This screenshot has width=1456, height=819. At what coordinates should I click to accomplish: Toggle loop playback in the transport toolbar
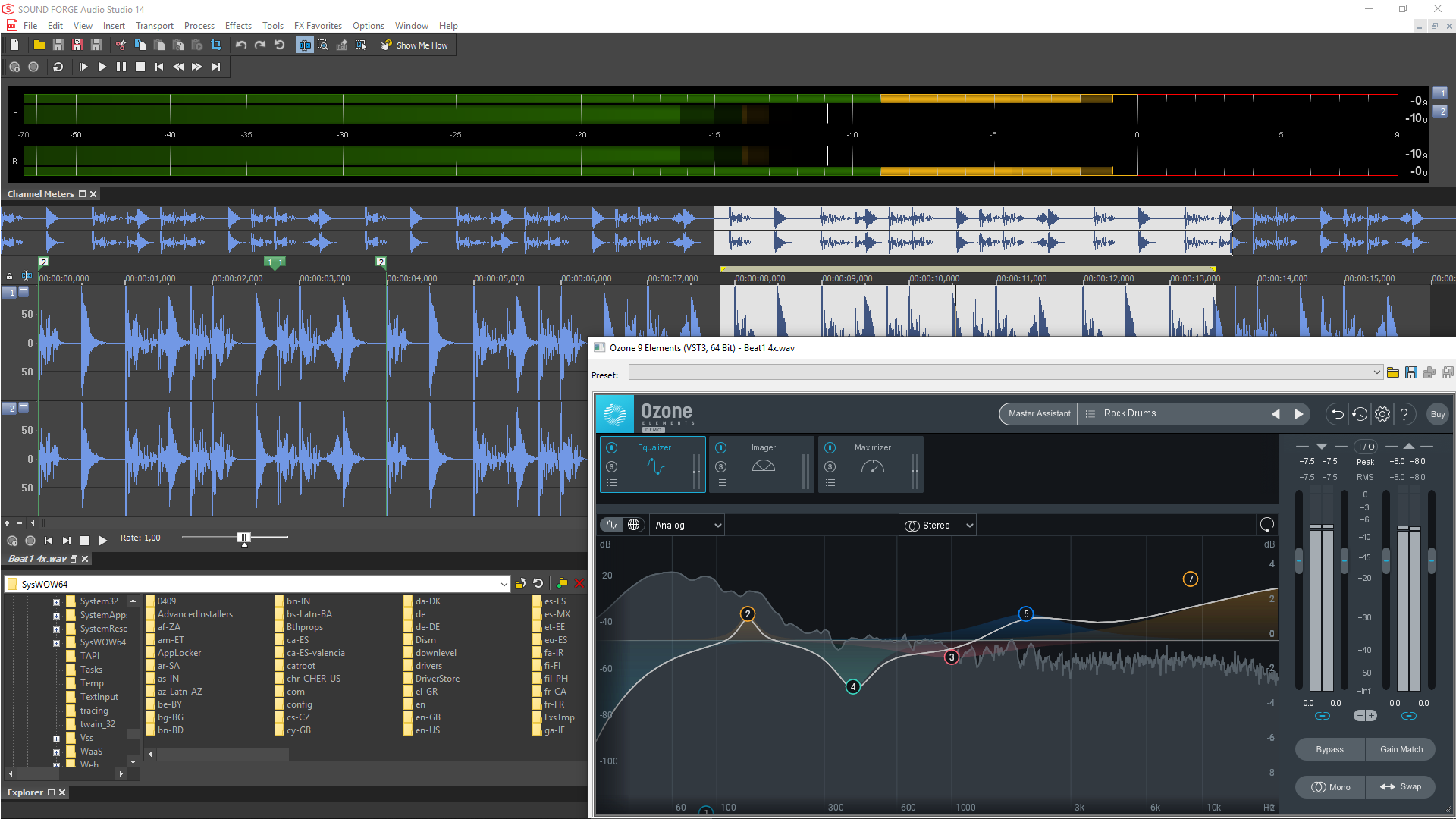pyautogui.click(x=58, y=67)
